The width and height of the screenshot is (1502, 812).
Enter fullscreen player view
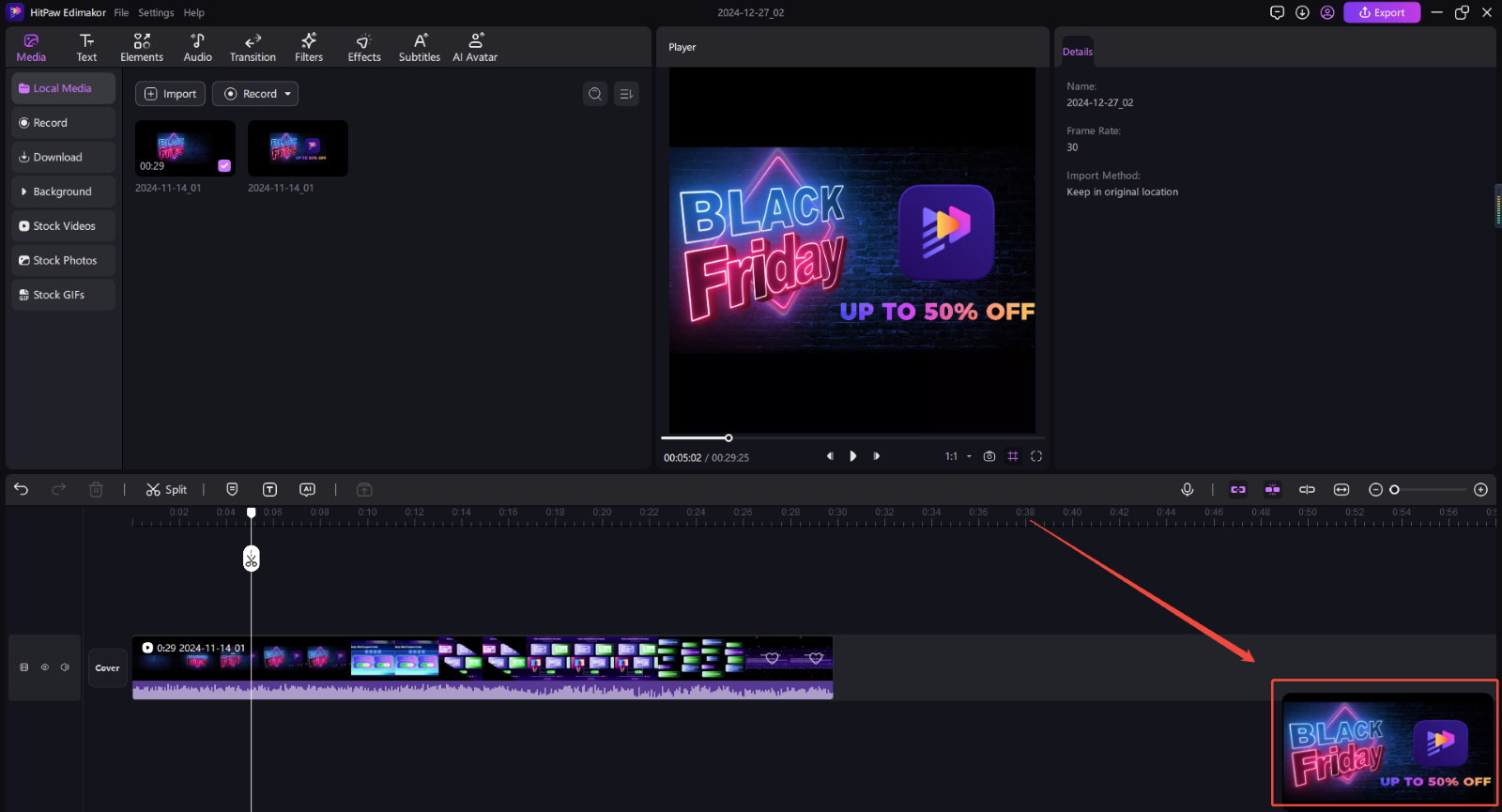pyautogui.click(x=1036, y=456)
